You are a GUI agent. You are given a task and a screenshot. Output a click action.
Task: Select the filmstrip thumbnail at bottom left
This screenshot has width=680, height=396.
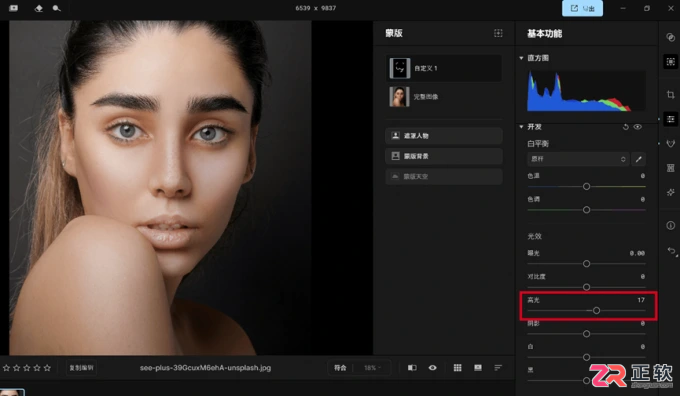[12, 393]
